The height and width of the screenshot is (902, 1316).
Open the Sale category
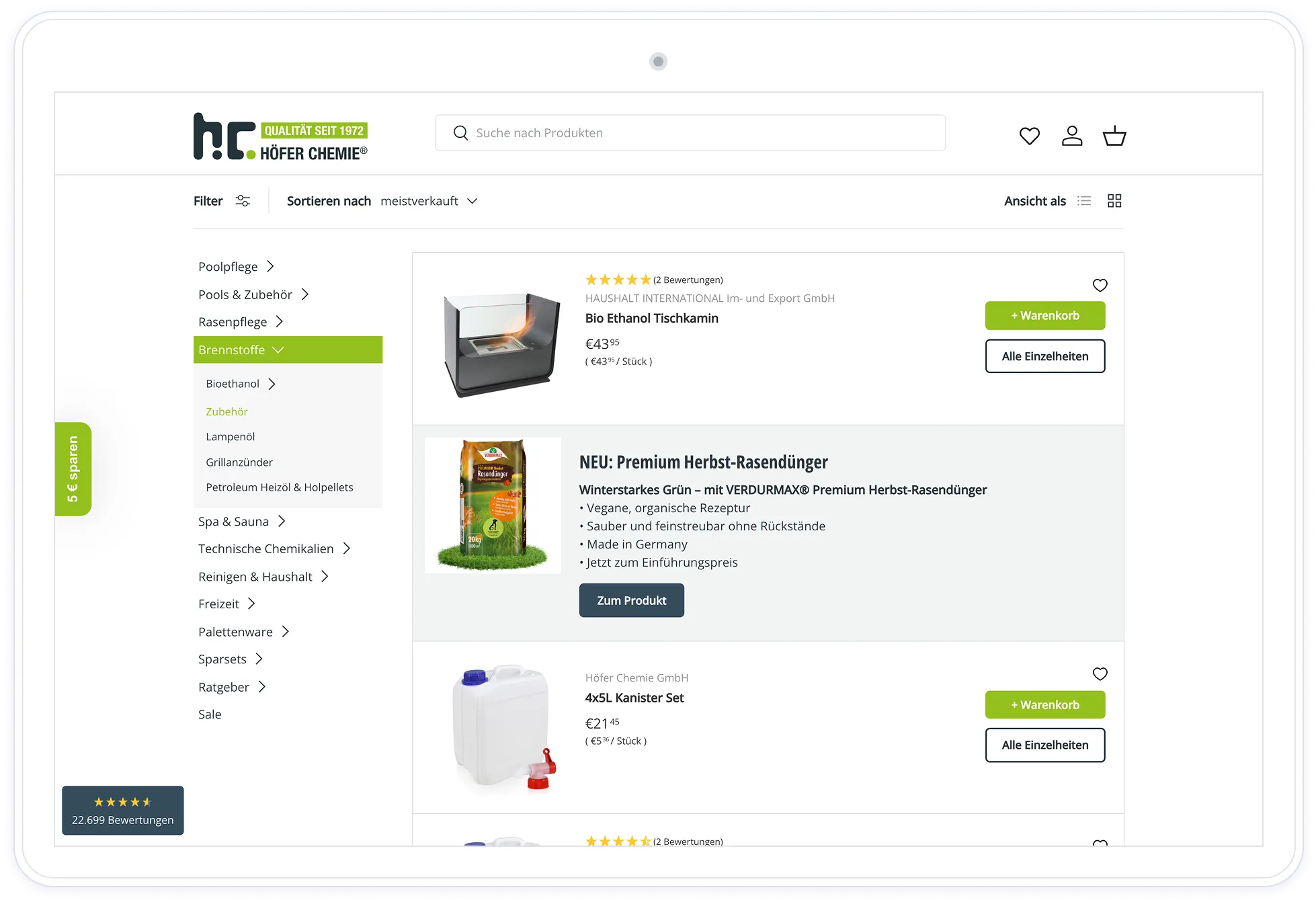pos(210,714)
